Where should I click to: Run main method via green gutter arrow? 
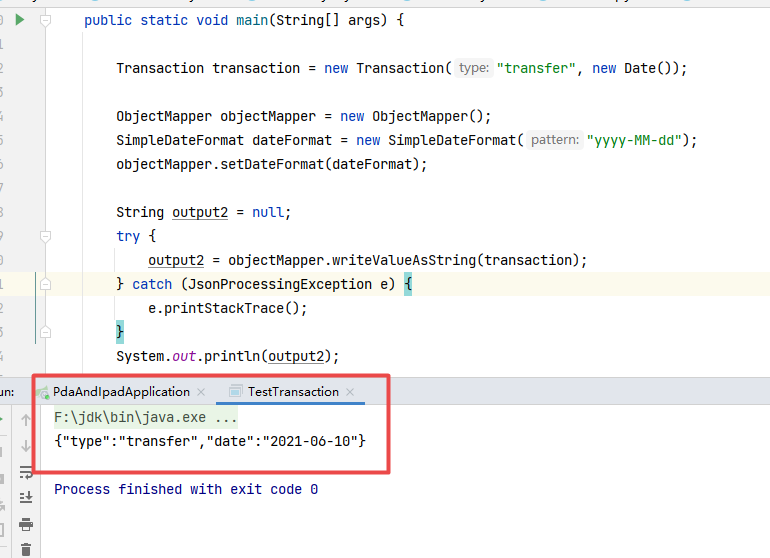20,20
